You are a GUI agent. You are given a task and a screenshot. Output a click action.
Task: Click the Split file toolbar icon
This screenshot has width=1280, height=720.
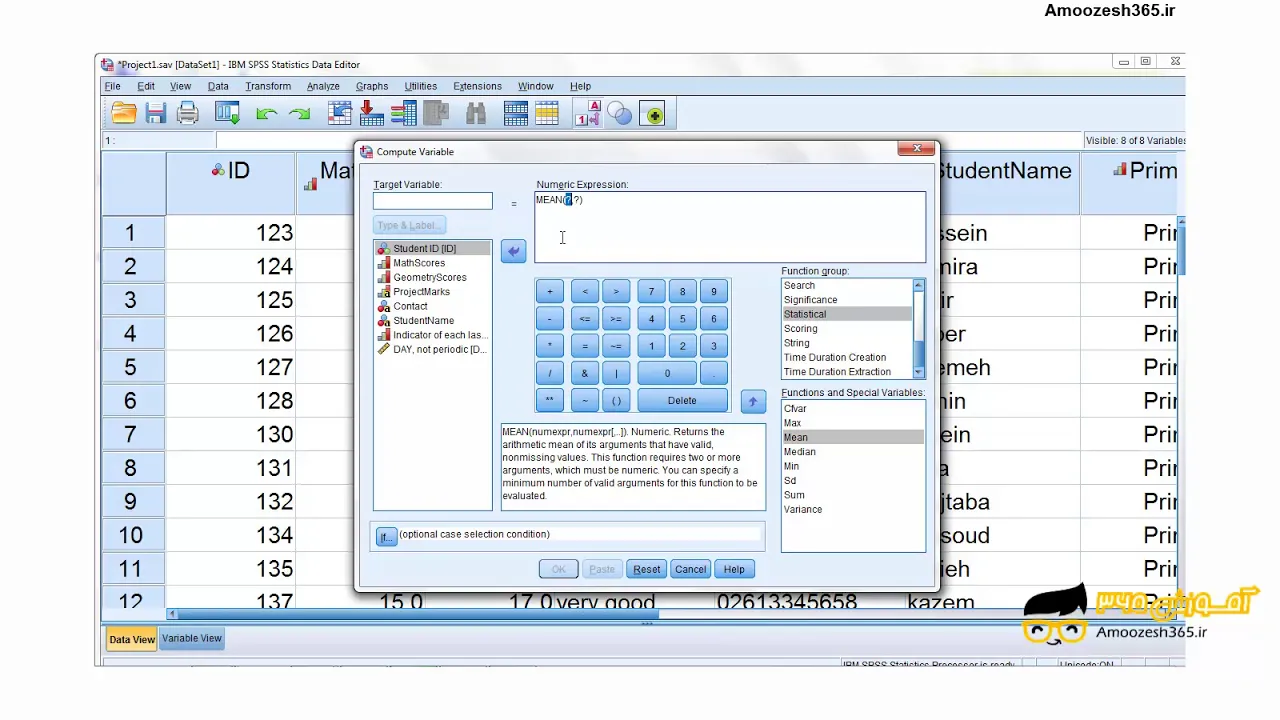click(516, 114)
